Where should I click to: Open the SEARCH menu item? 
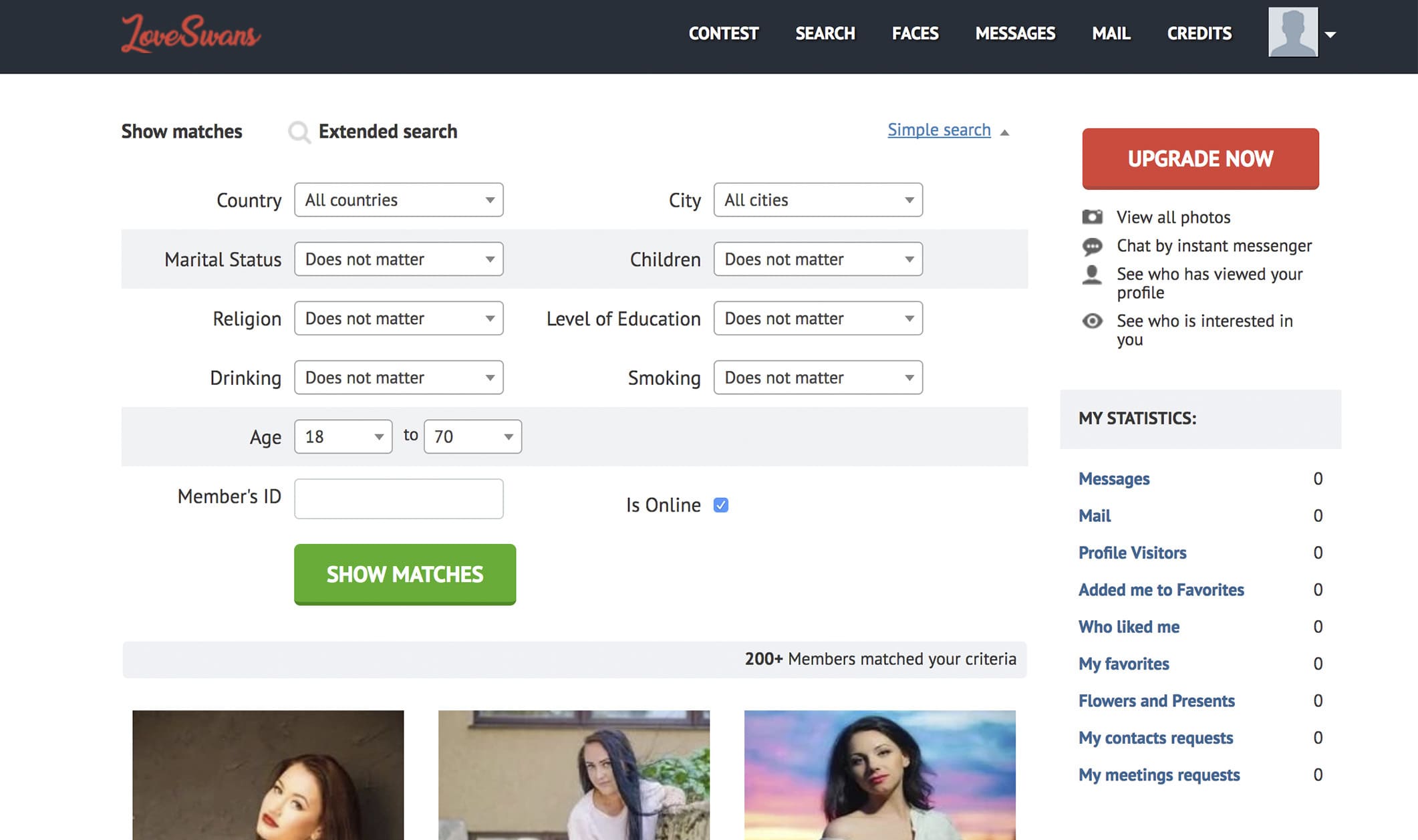click(x=825, y=33)
